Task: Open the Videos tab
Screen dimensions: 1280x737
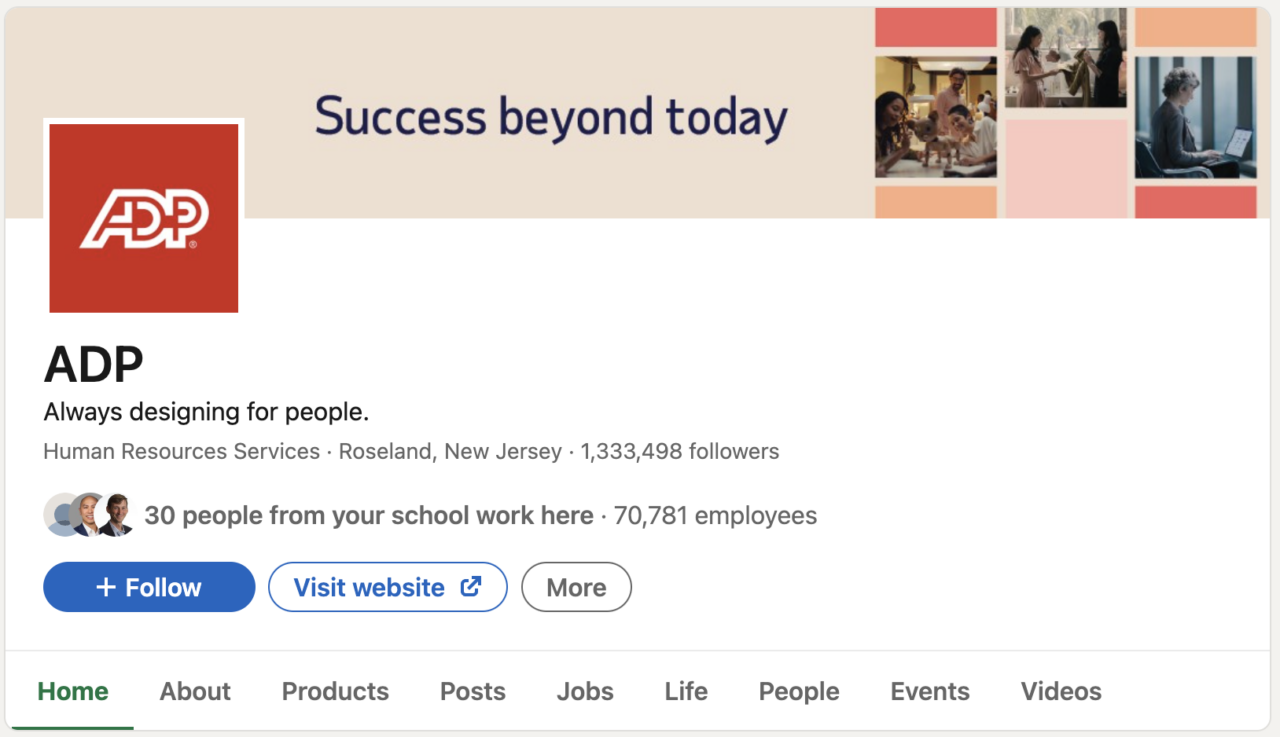Action: 1061,691
